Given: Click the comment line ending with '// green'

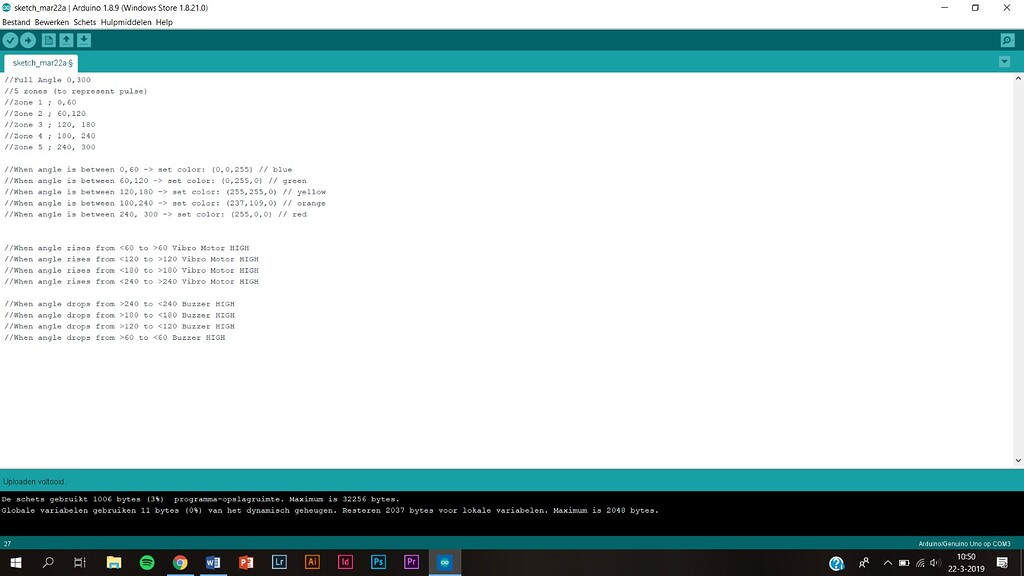Looking at the screenshot, I should click(155, 181).
